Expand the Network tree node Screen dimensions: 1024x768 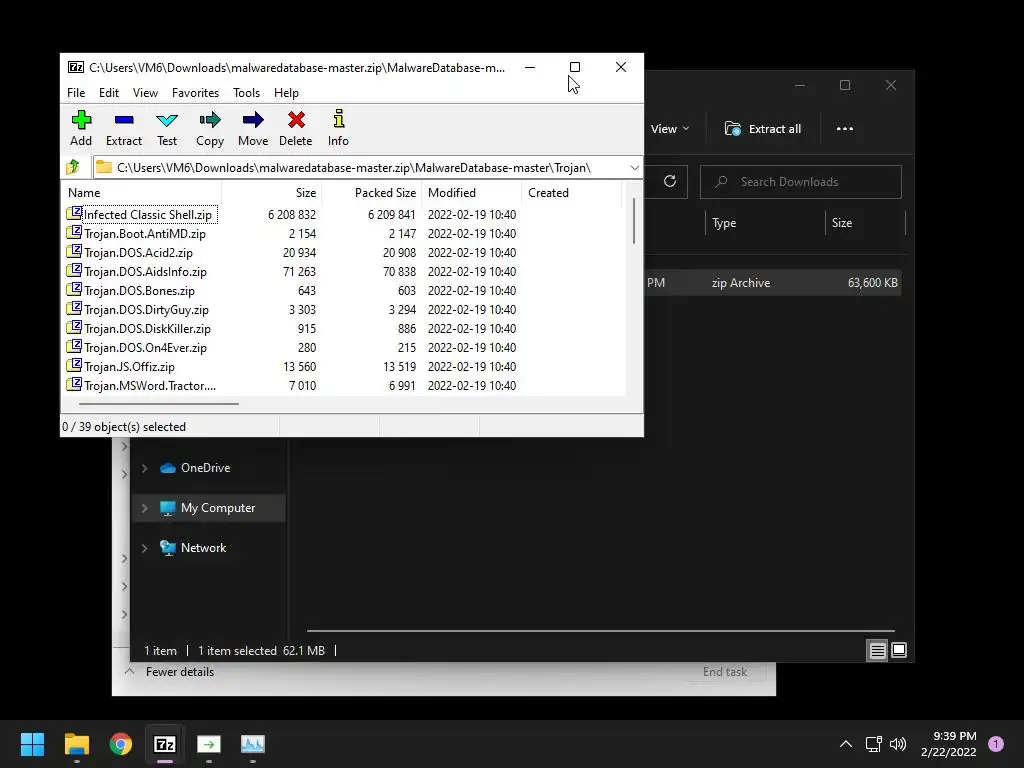coord(144,548)
